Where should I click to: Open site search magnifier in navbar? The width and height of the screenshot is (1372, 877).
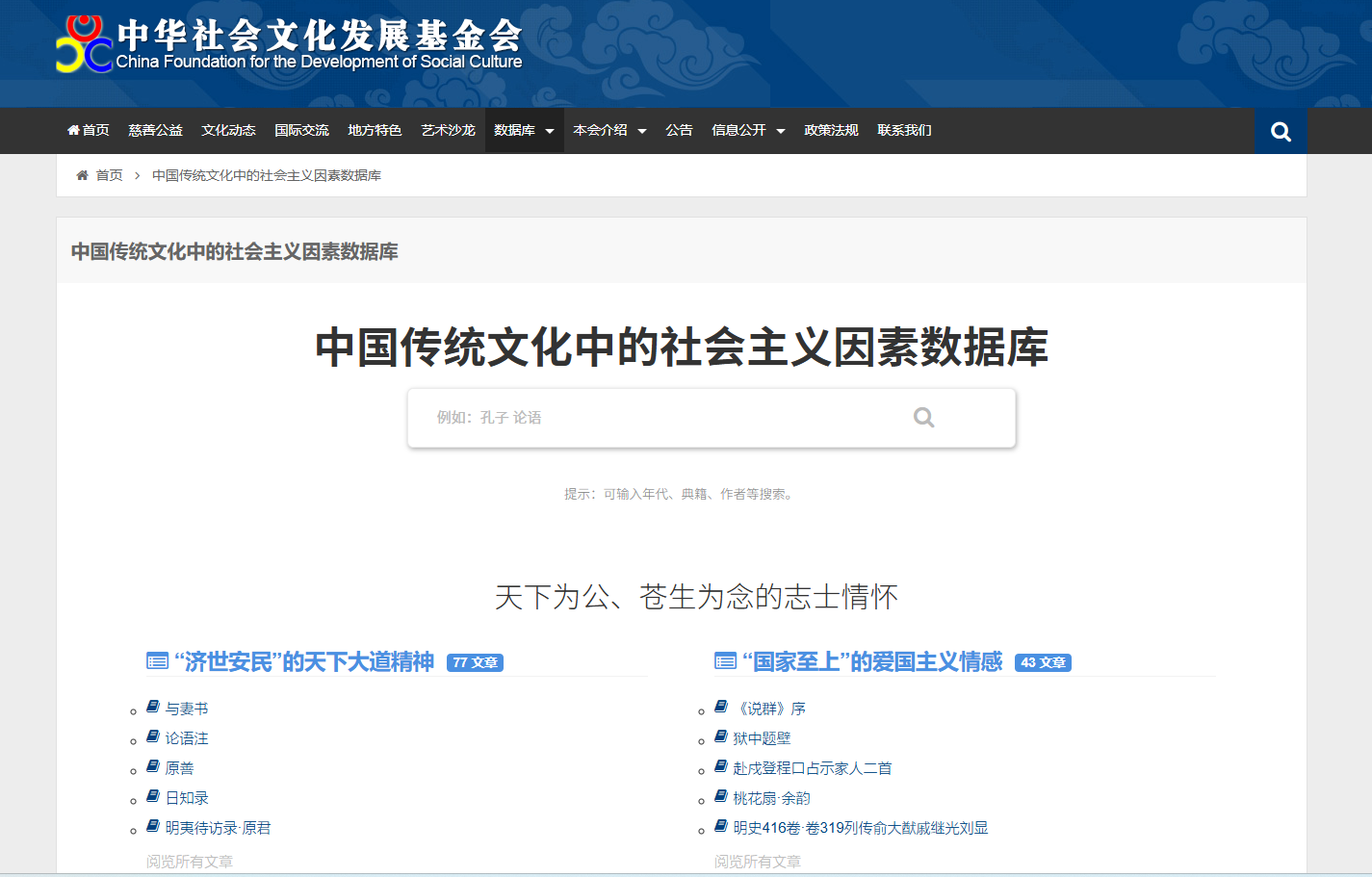(x=1280, y=131)
